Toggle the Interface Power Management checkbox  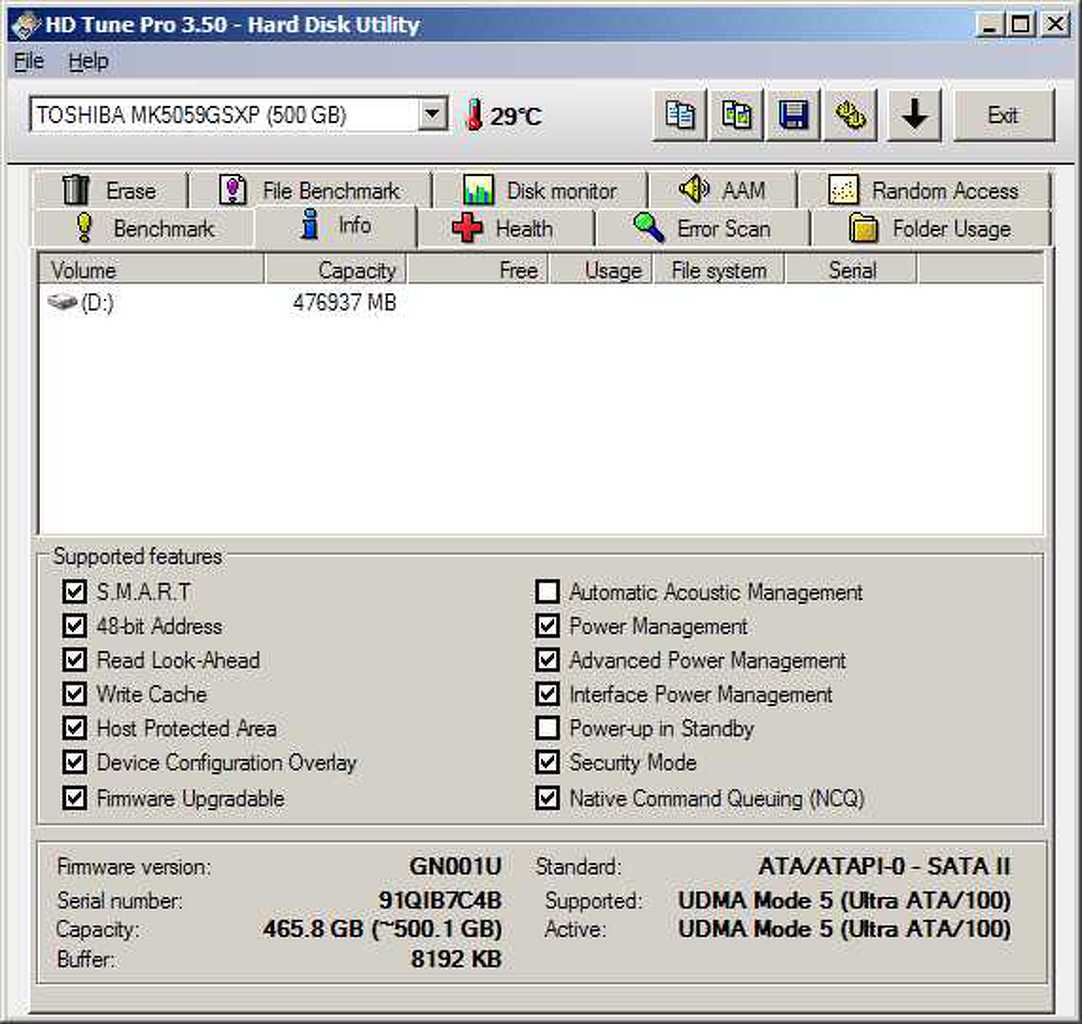coord(548,693)
